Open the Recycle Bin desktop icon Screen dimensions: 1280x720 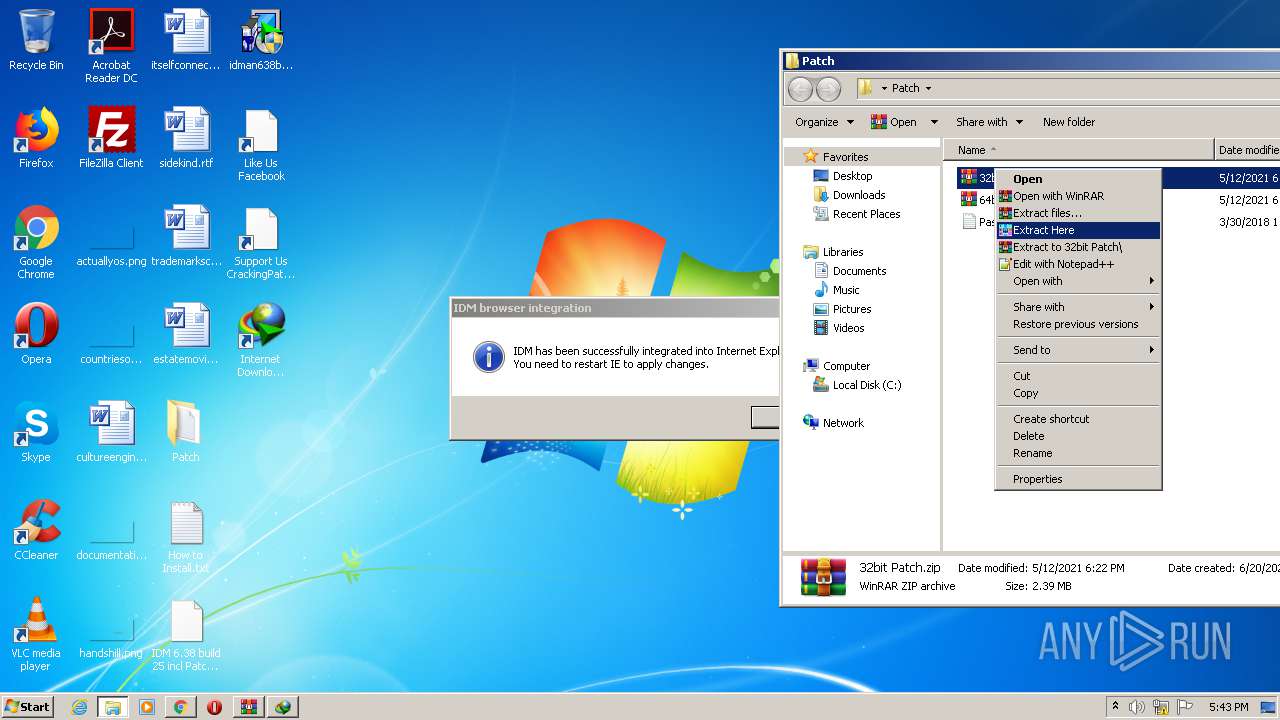(x=36, y=40)
